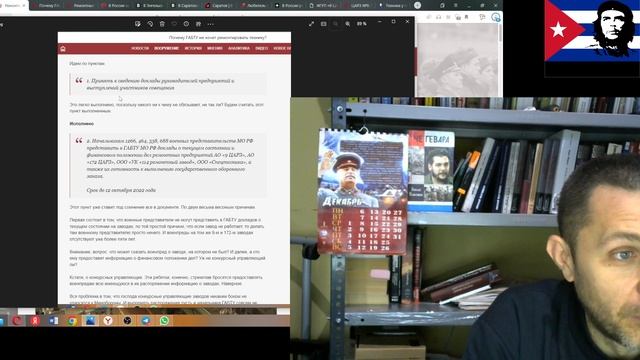Open Telegram from the taskbar
Screen dimensions: 640x360
tap(146, 321)
